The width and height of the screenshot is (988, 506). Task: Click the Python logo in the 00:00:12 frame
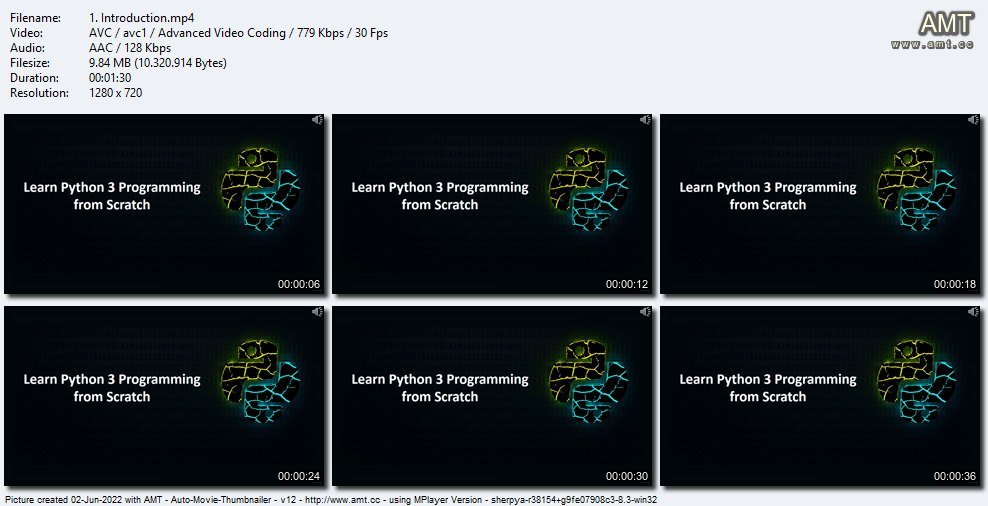pos(589,189)
